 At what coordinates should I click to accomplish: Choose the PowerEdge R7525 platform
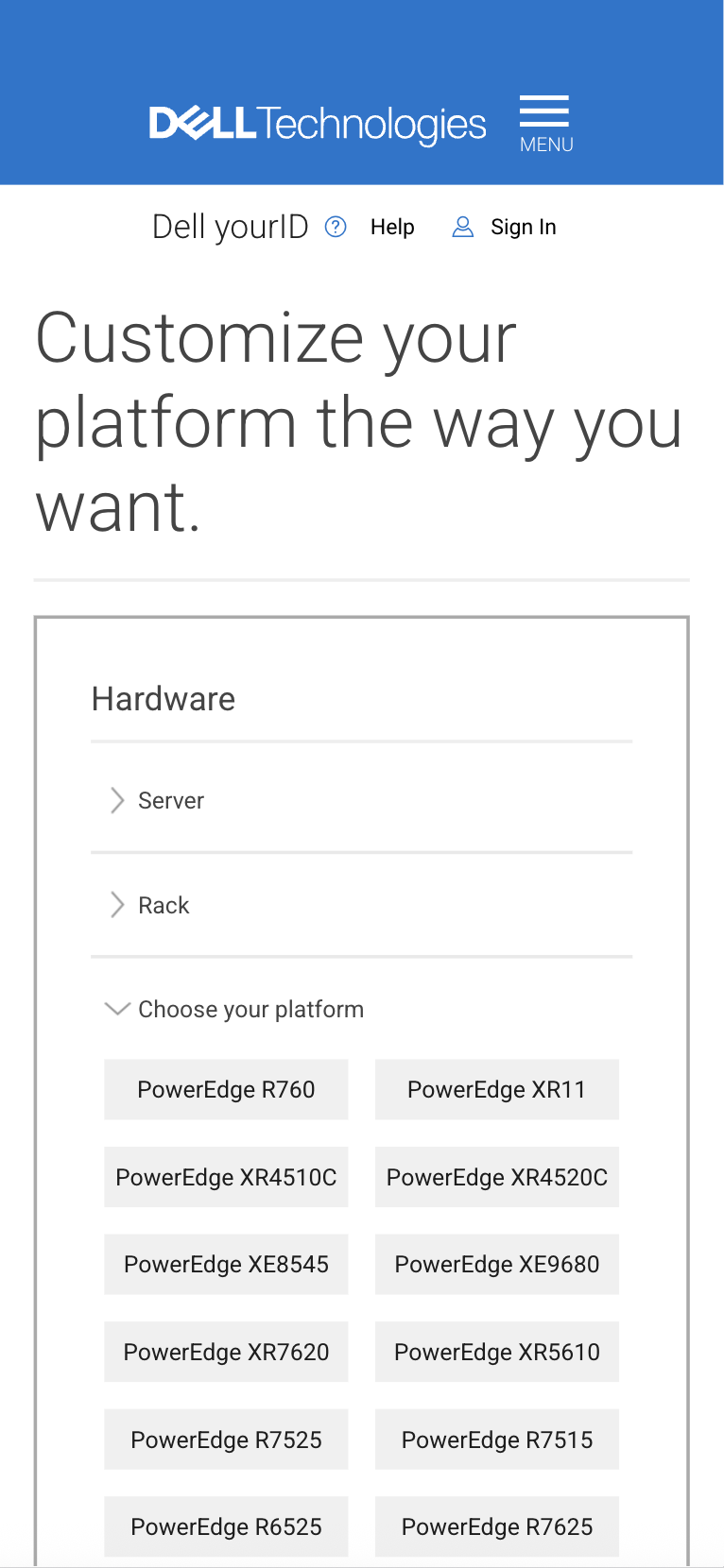(226, 1440)
